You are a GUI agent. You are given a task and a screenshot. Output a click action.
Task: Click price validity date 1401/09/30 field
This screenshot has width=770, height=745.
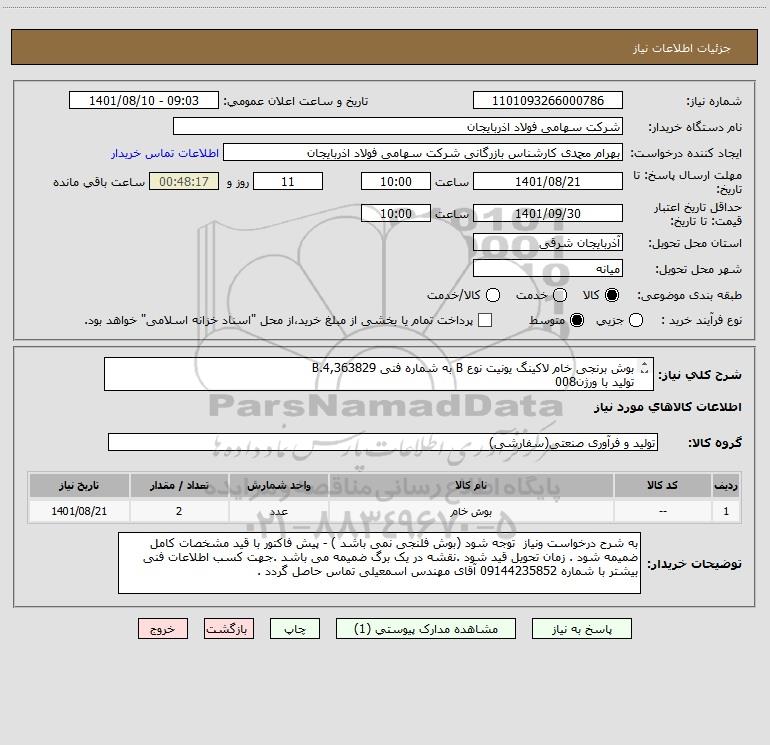[548, 213]
